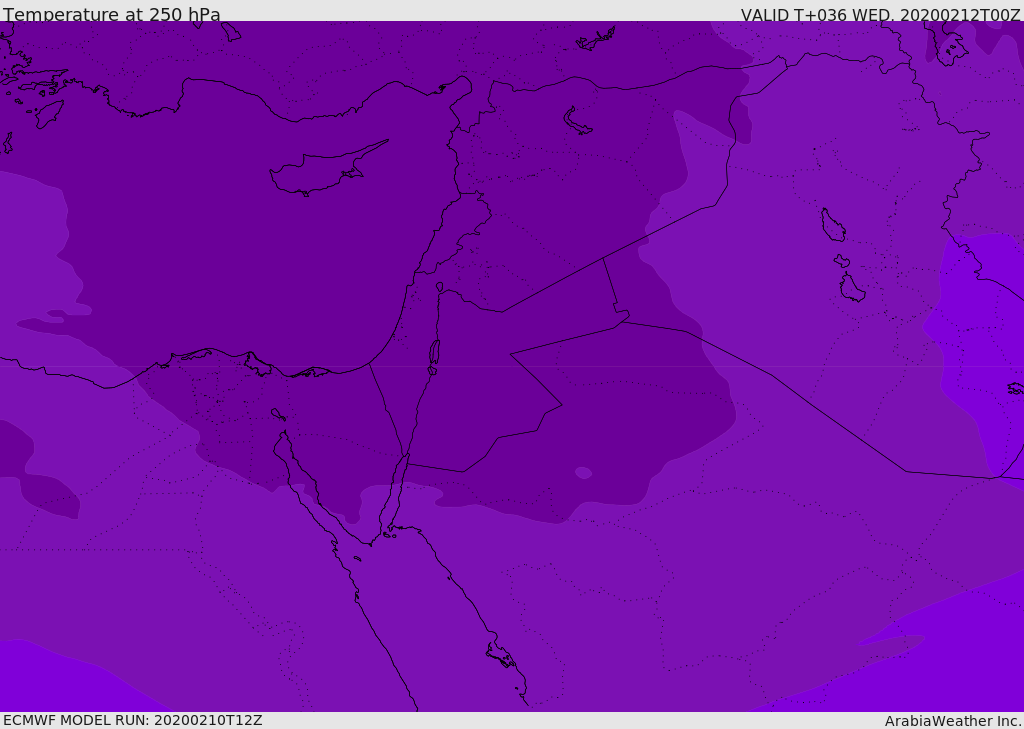
Task: Open the ArabiaWeather Inc. credit text
Action: 953,721
